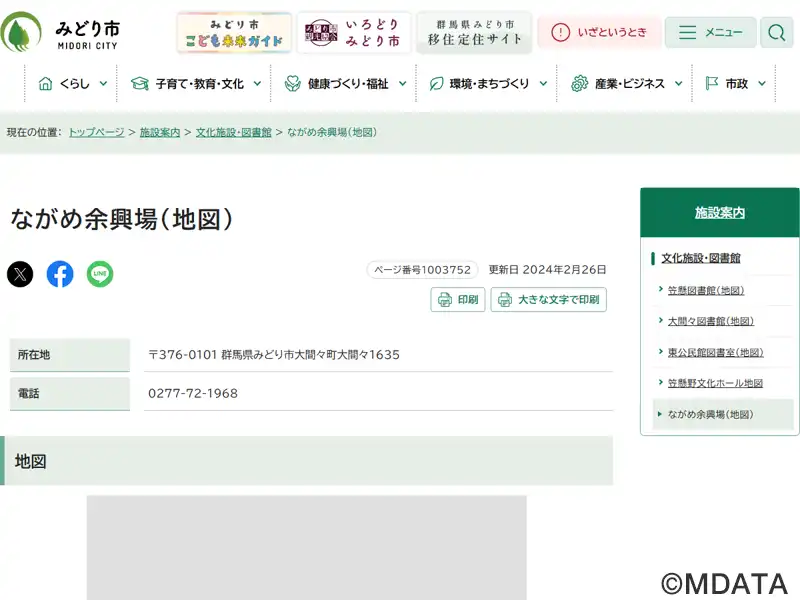Share the page on LINE
The height and width of the screenshot is (600, 800).
pyautogui.click(x=100, y=274)
